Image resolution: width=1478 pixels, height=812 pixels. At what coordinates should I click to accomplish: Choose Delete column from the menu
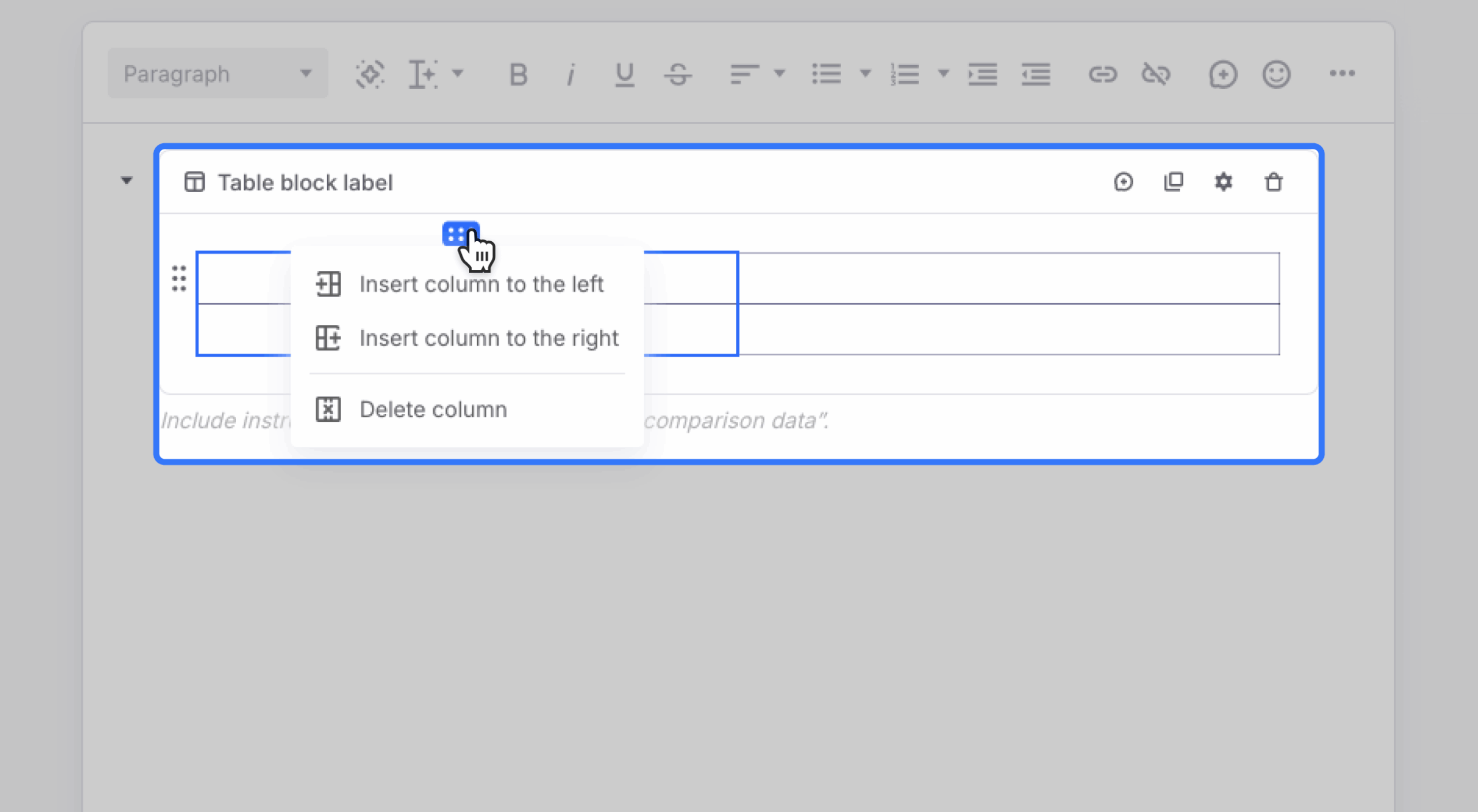click(x=434, y=409)
